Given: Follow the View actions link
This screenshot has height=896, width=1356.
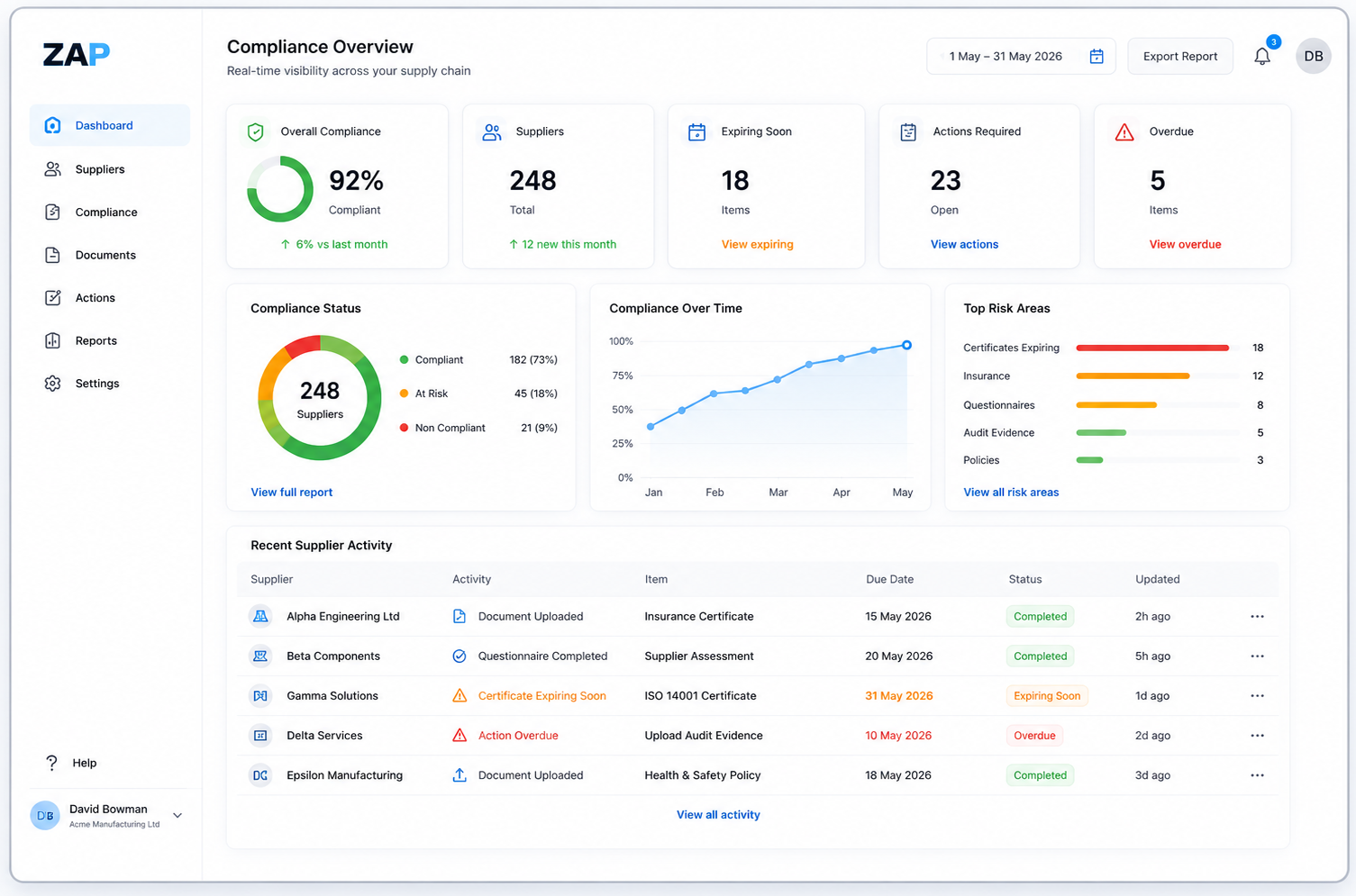Looking at the screenshot, I should tap(964, 244).
